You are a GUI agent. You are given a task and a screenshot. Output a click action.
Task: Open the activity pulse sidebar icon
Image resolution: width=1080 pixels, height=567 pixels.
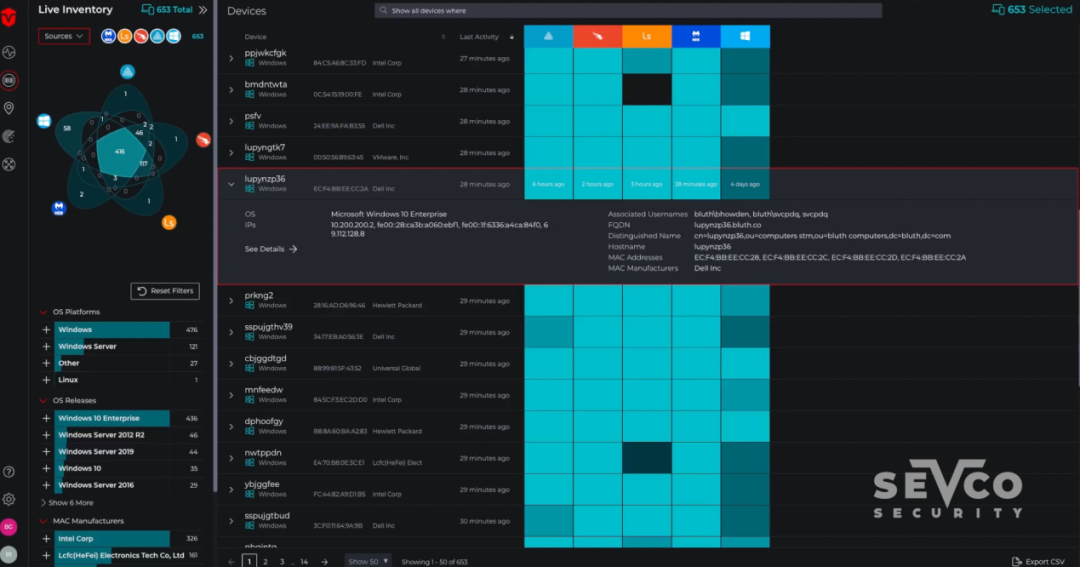pyautogui.click(x=9, y=52)
